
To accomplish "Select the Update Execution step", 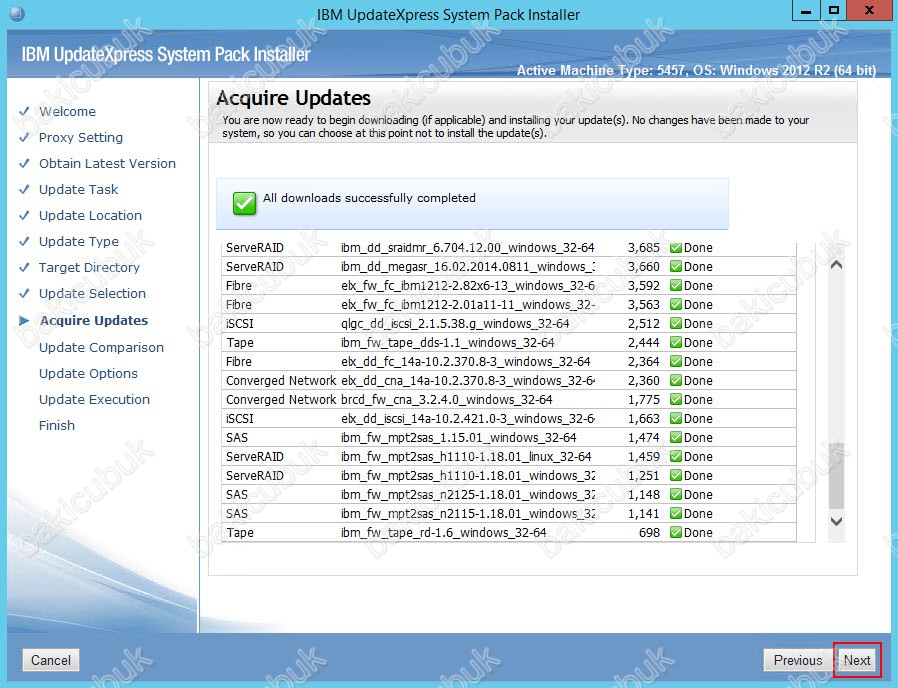I will (x=94, y=399).
